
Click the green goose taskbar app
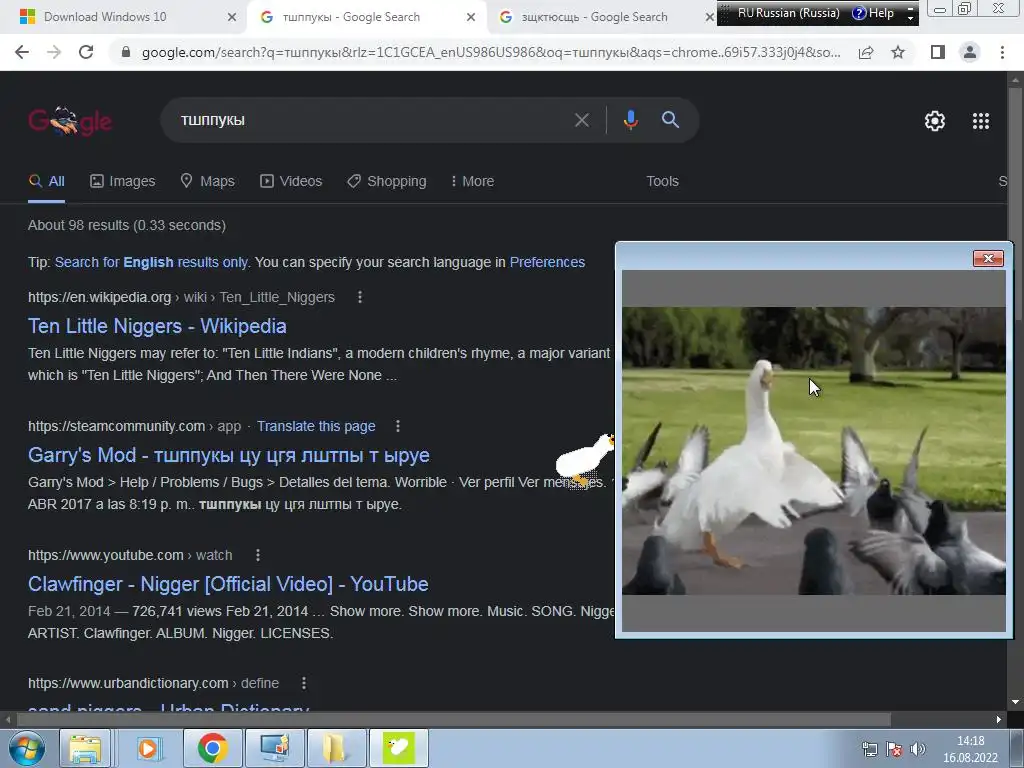398,748
